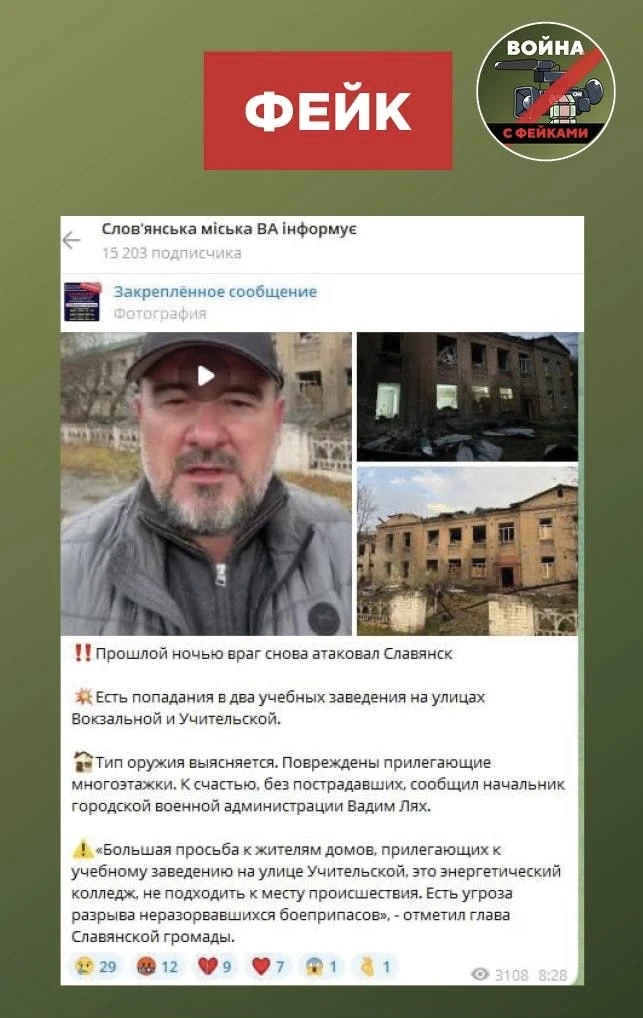This screenshot has height=1018, width=643.
Task: Click the '15 203 подписчика' subscriber count
Action: pyautogui.click(x=171, y=253)
